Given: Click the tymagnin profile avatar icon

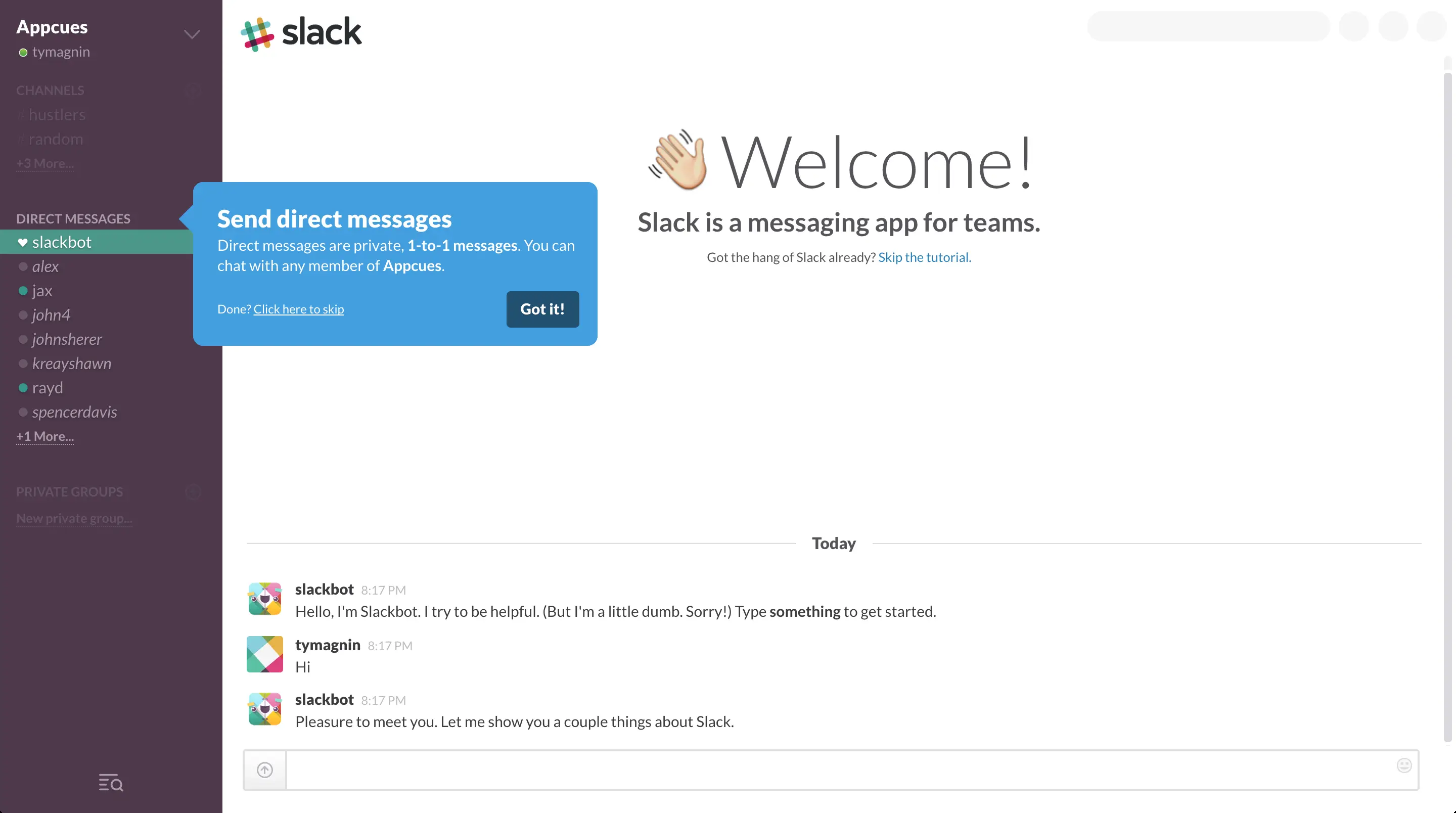Looking at the screenshot, I should point(265,654).
